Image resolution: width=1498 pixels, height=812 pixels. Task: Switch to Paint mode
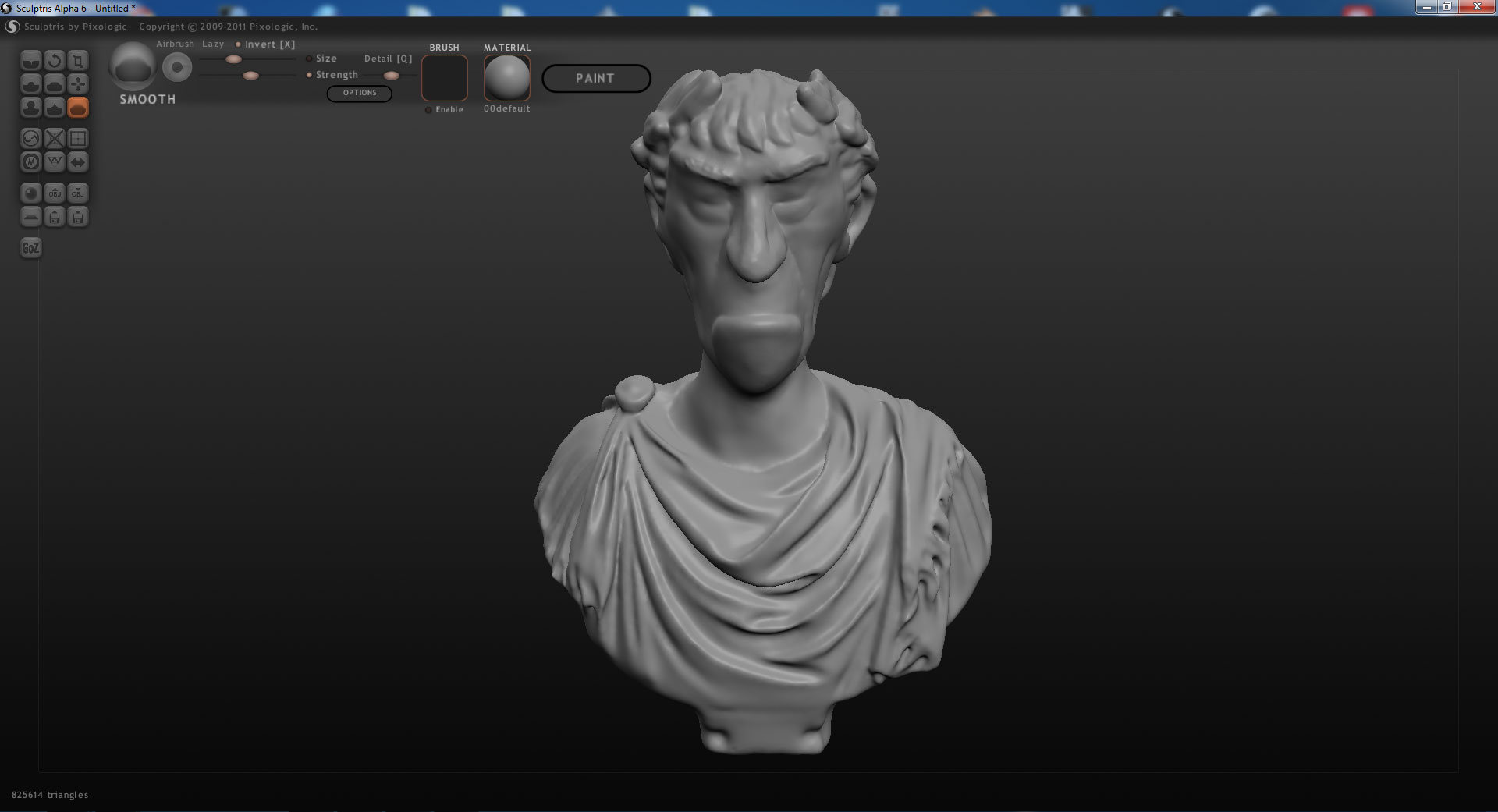tap(595, 78)
